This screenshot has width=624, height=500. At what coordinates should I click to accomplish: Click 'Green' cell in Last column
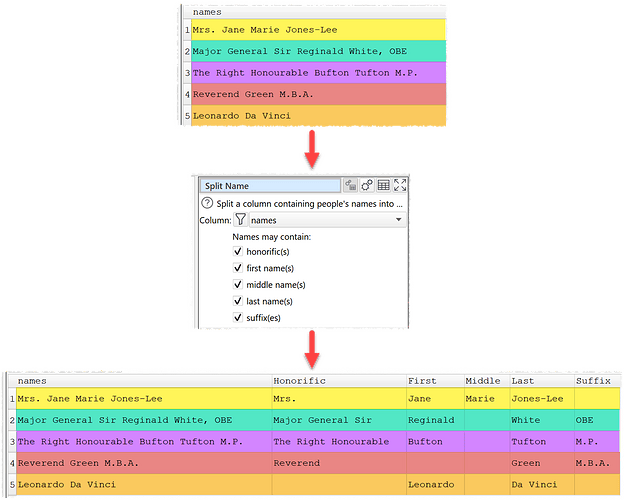(x=542, y=463)
